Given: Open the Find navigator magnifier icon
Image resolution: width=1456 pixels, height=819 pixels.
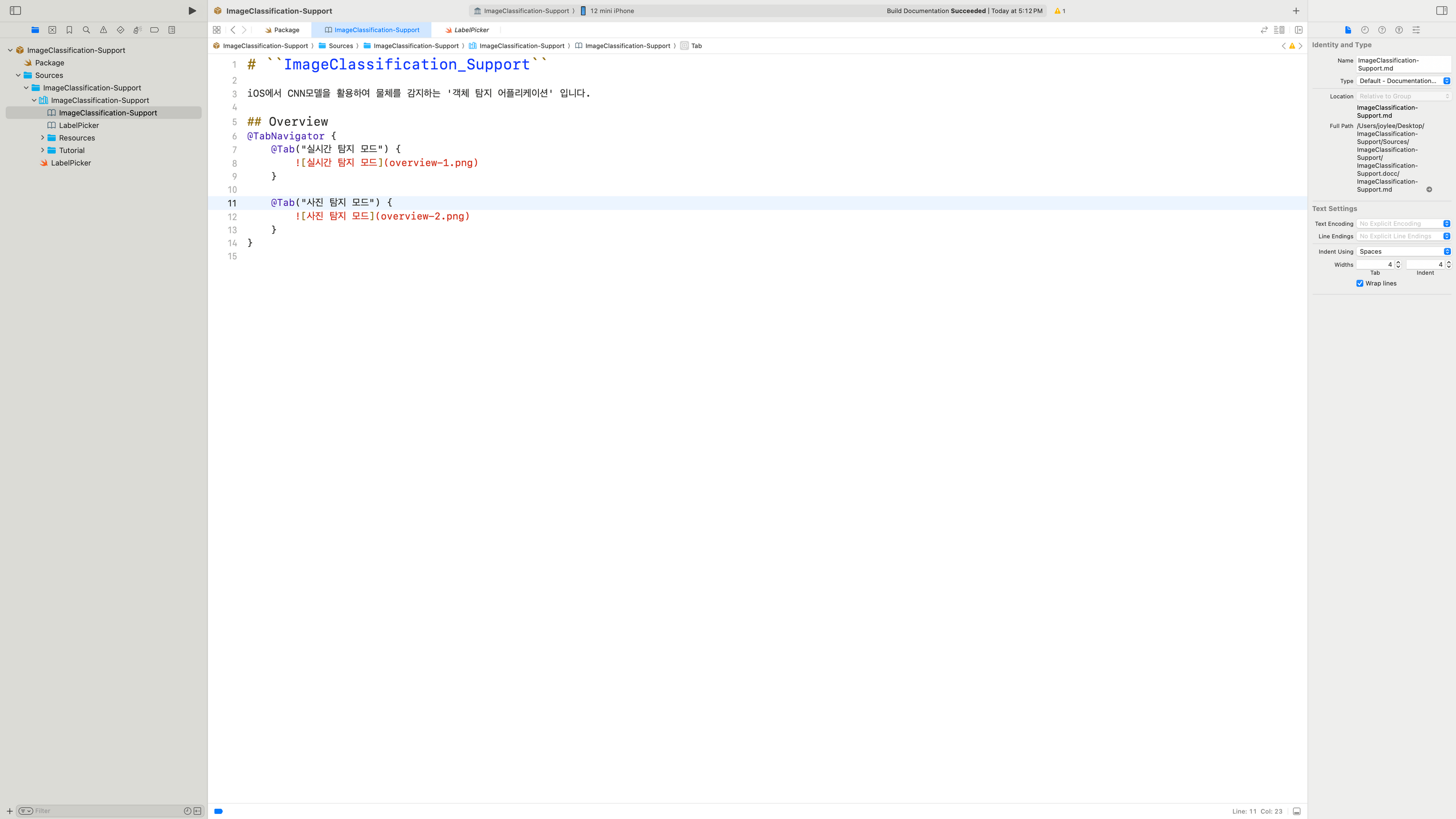Looking at the screenshot, I should (86, 30).
